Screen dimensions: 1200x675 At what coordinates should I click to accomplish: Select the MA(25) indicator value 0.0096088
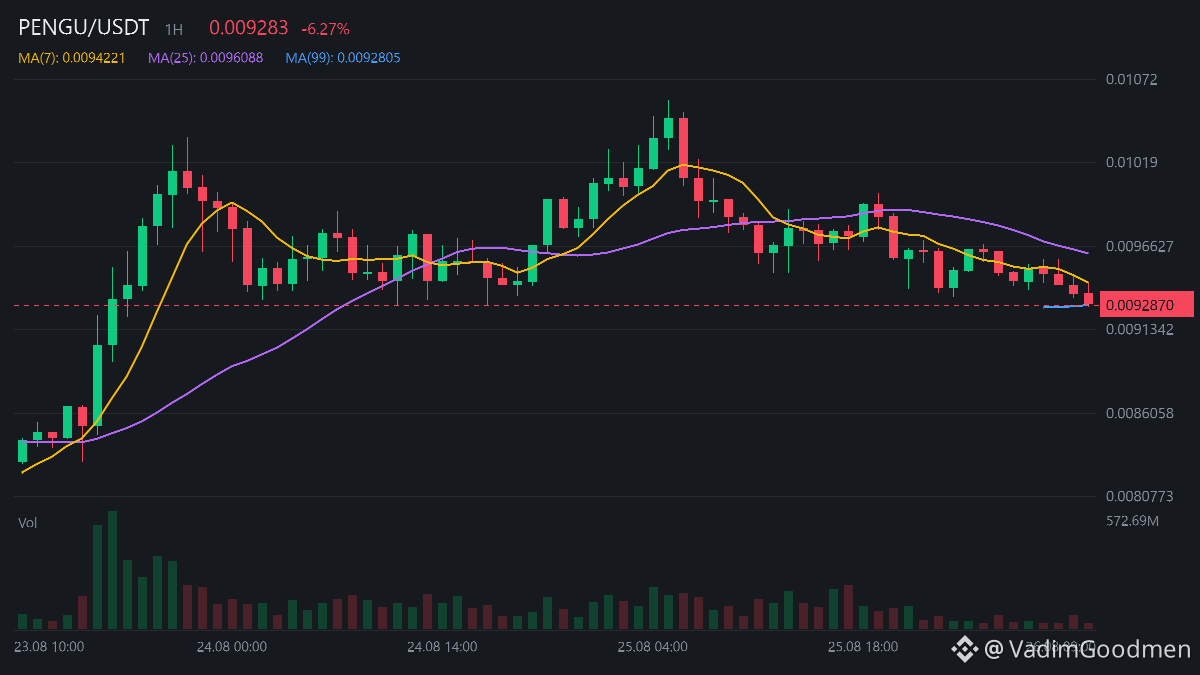tap(206, 58)
